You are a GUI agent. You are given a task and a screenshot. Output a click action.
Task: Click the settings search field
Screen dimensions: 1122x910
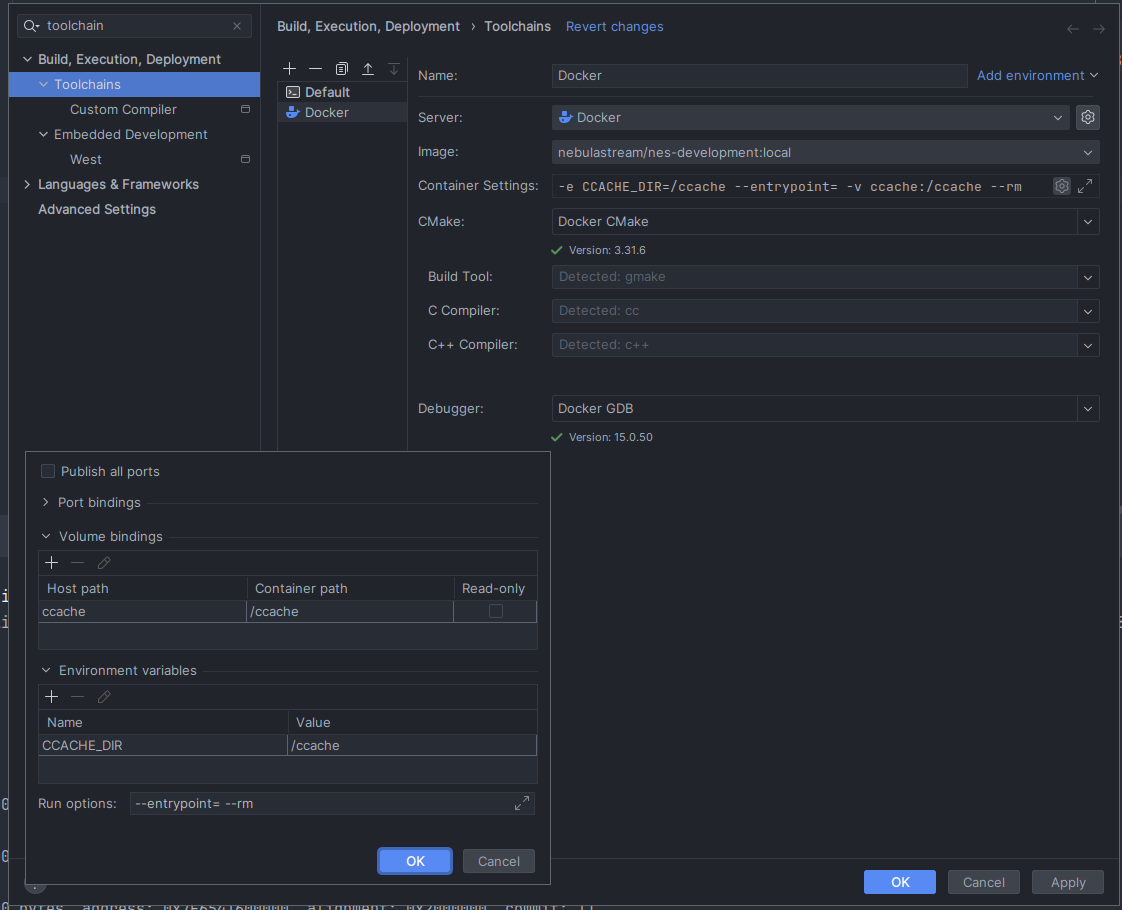[136, 26]
